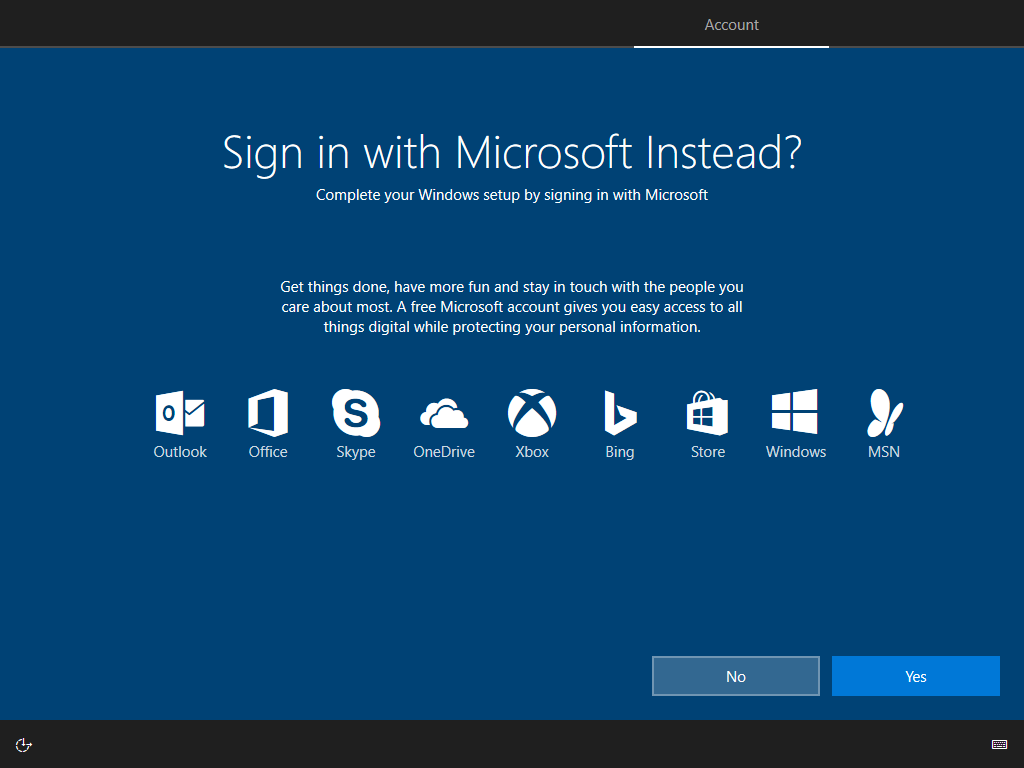Click the Account label in the top bar
The width and height of the screenshot is (1024, 768).
pyautogui.click(x=731, y=24)
